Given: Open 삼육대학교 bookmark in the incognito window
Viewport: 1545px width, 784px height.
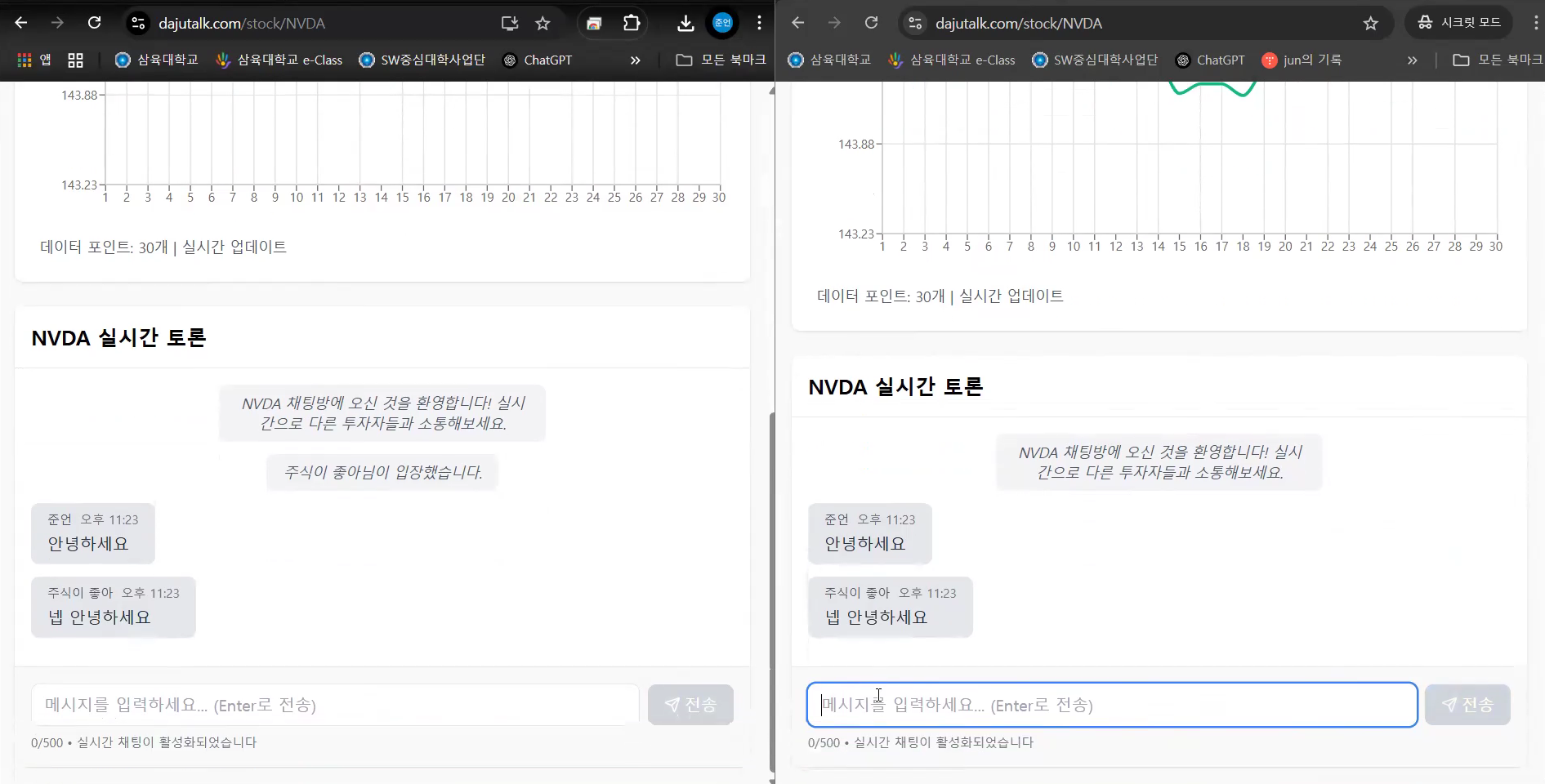Looking at the screenshot, I should click(x=829, y=60).
